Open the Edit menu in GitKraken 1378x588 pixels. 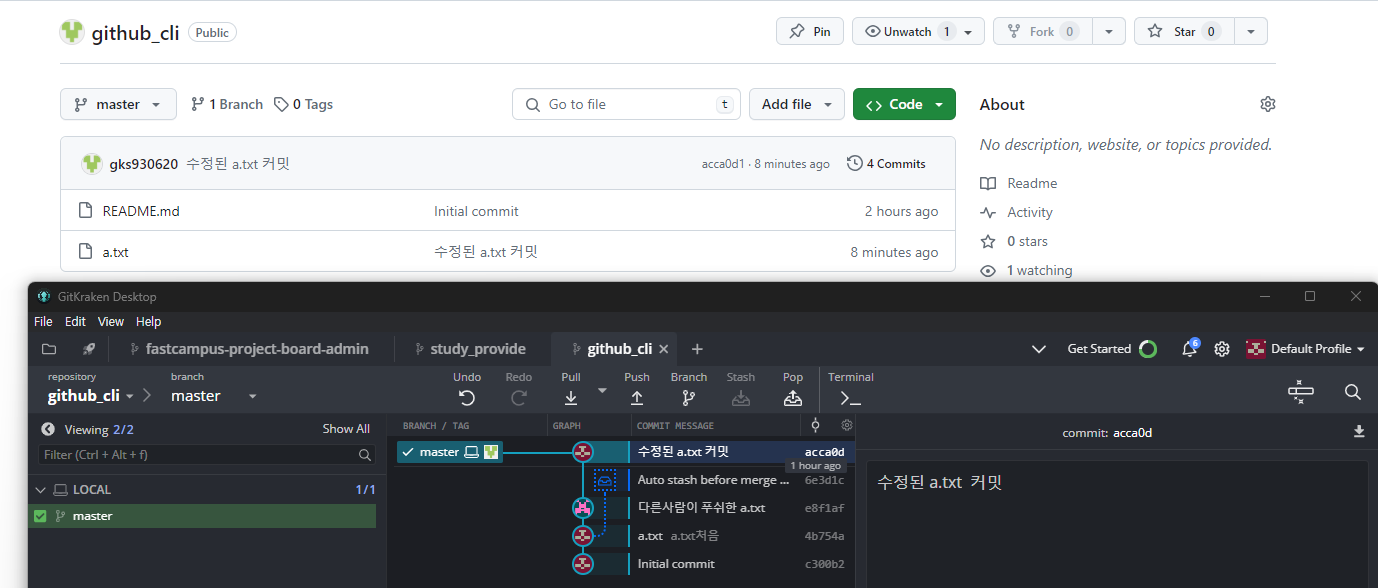click(75, 322)
